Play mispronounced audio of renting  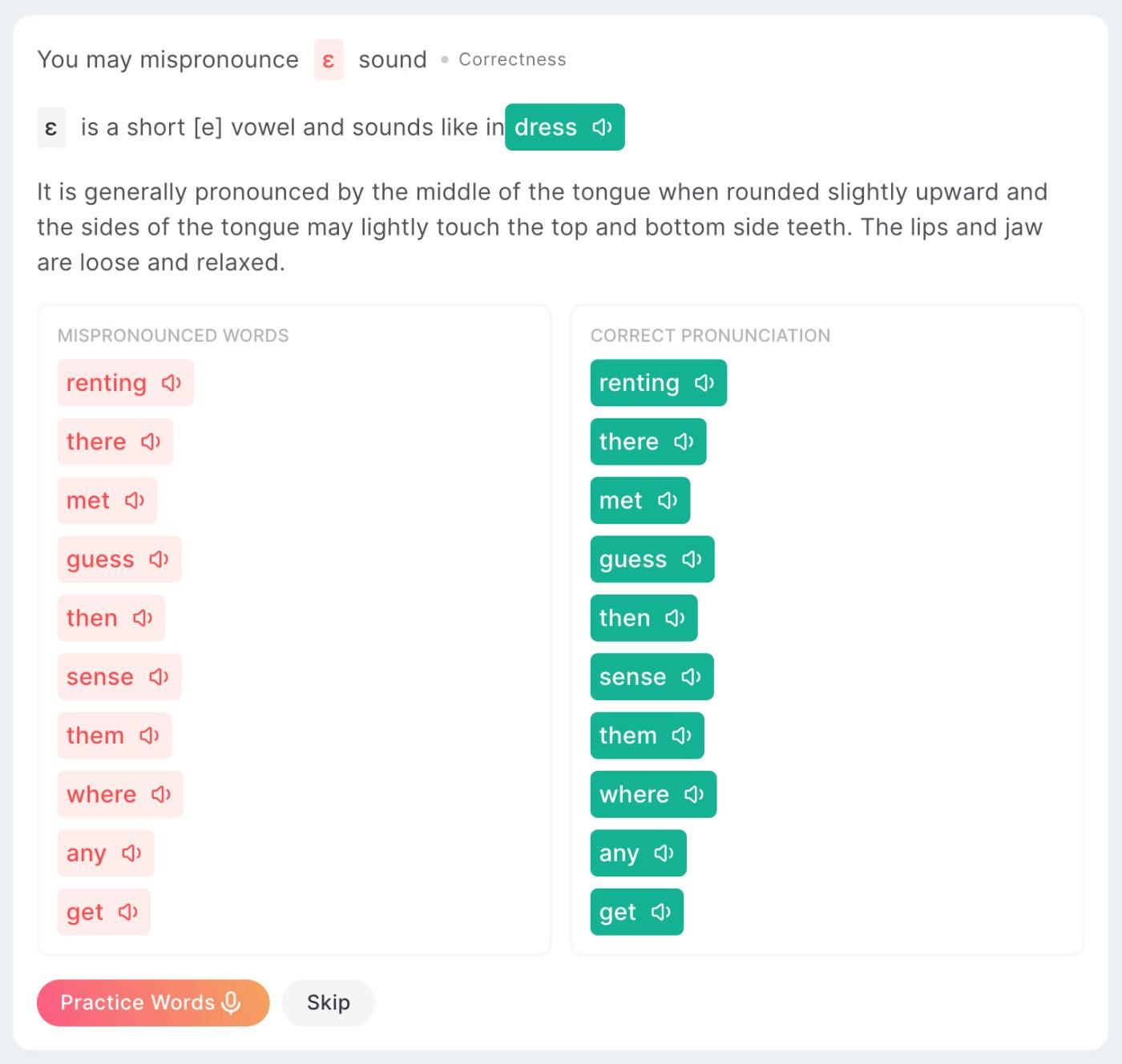click(171, 383)
